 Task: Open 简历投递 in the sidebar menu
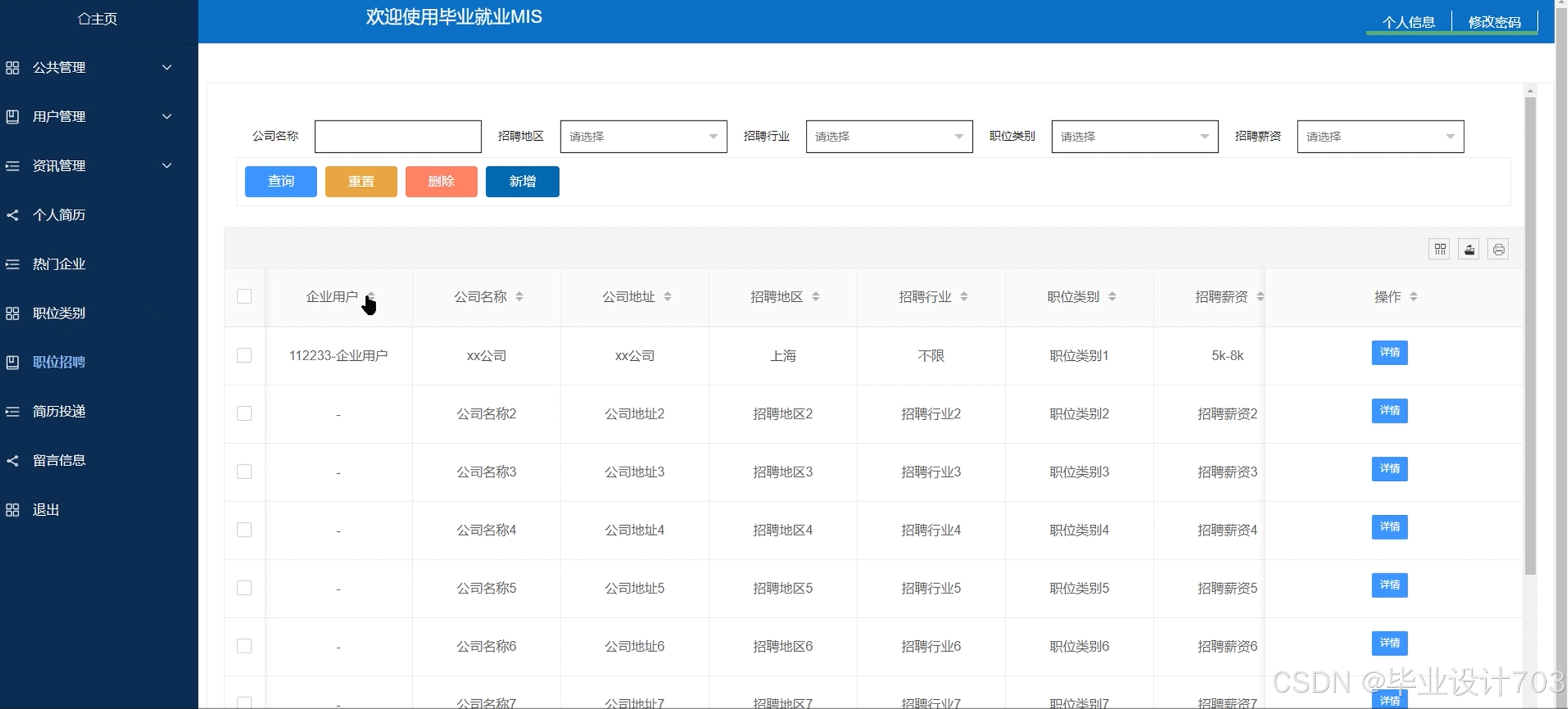(x=59, y=412)
